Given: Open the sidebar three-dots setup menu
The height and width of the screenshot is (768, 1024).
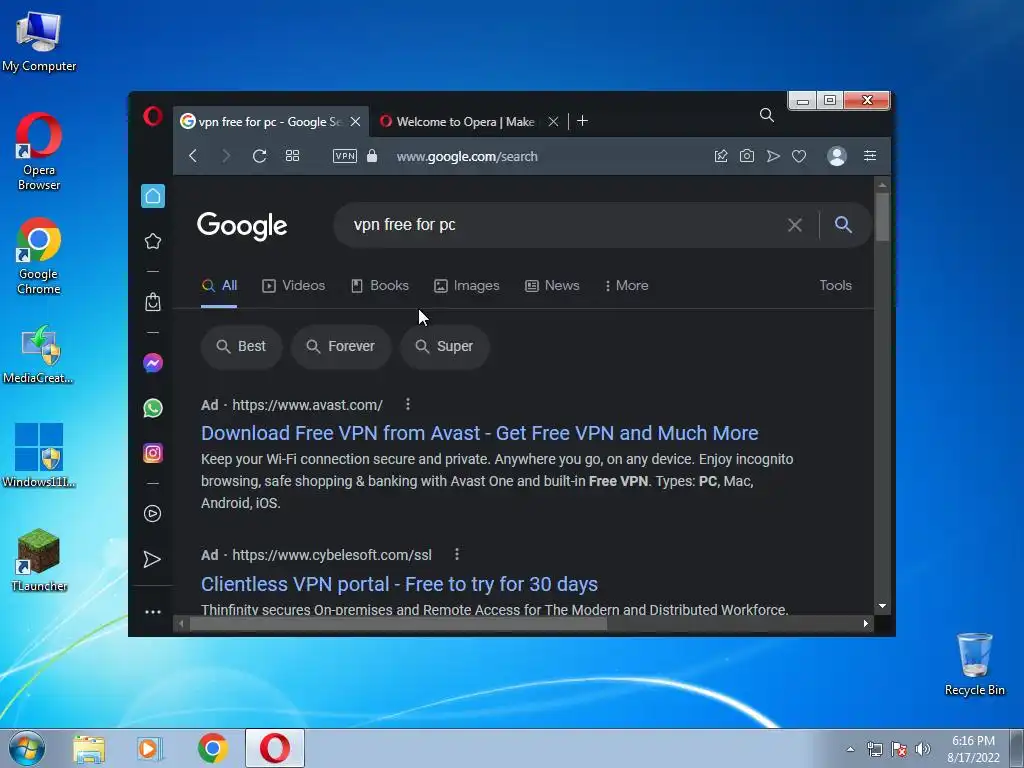Looking at the screenshot, I should click(x=153, y=612).
